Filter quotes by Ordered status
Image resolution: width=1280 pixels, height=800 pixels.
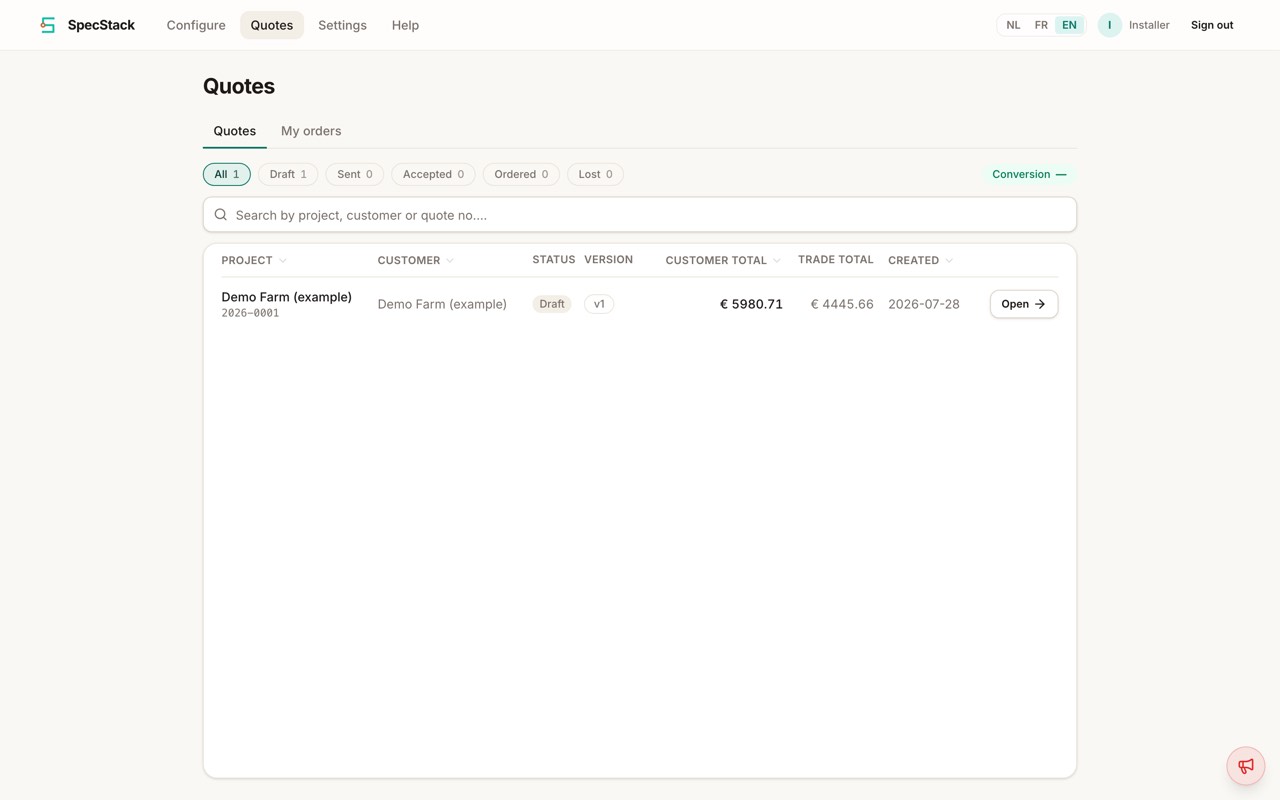click(x=521, y=174)
